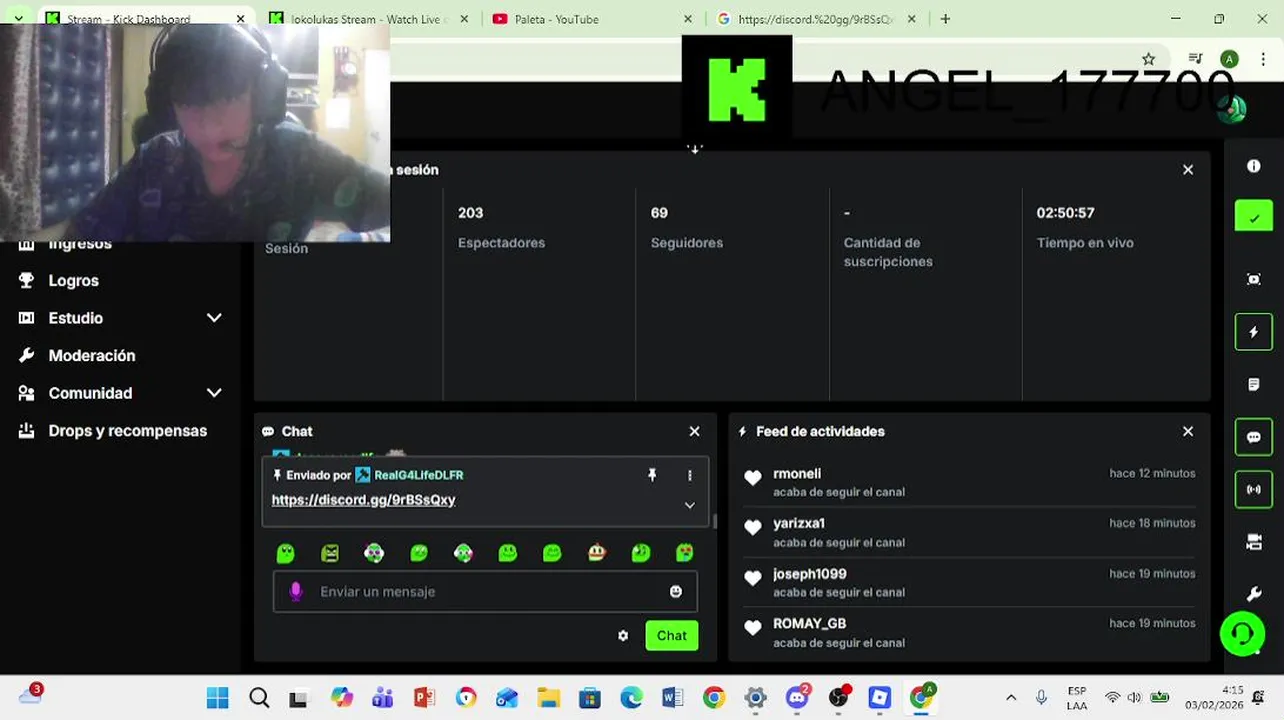
Task: Open the wrench tools icon
Action: [x=1253, y=594]
